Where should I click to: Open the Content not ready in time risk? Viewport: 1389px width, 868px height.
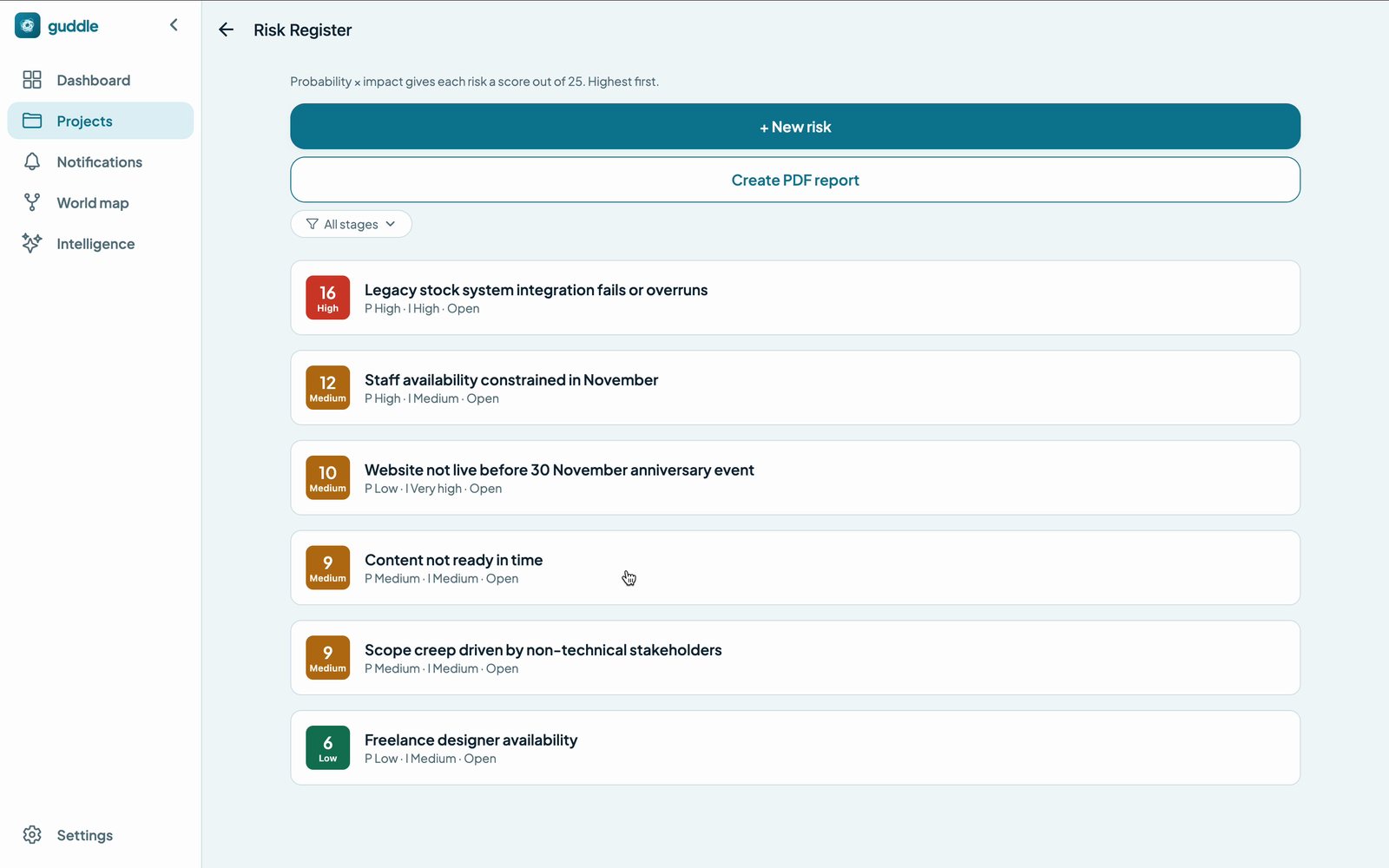pyautogui.click(x=795, y=568)
